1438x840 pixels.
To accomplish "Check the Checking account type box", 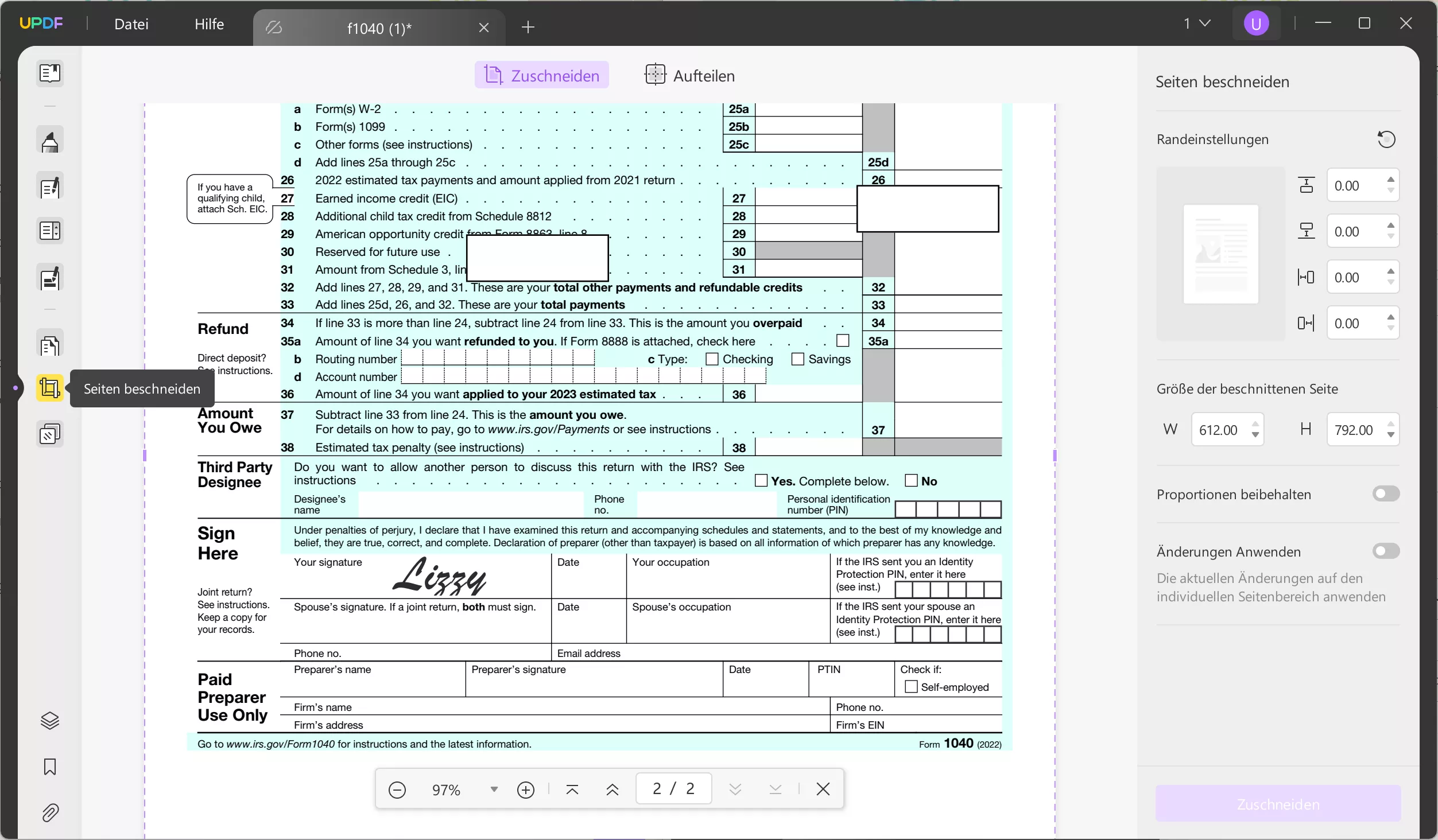I will [712, 359].
